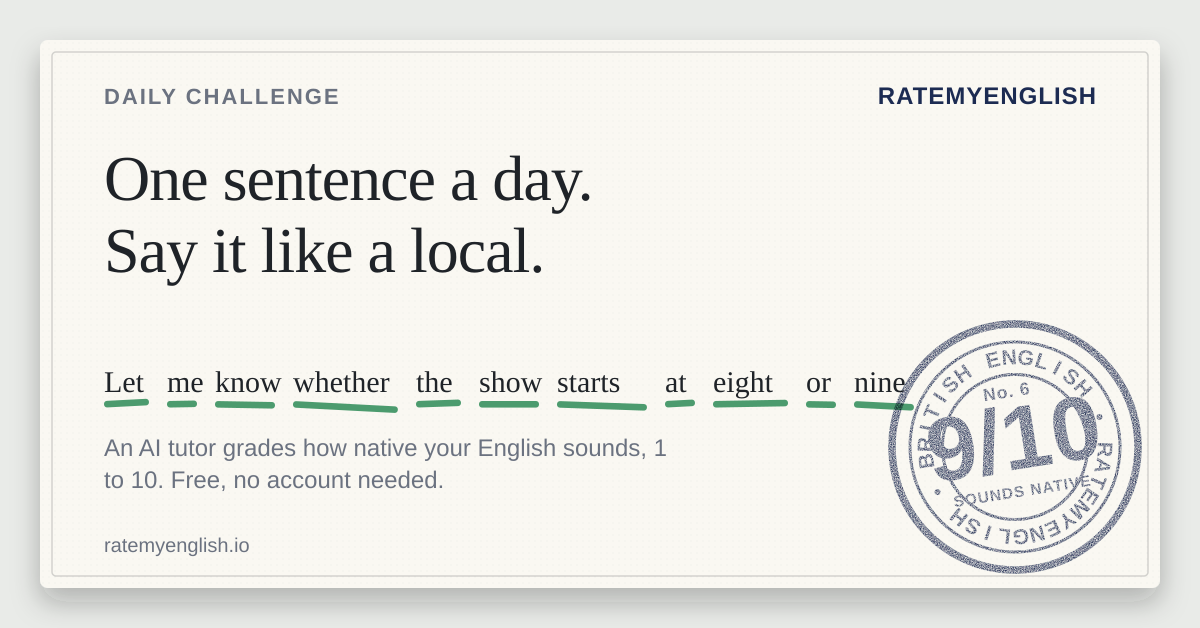Click the word "or" before nine
Viewport: 1200px width, 628px height.
(818, 382)
